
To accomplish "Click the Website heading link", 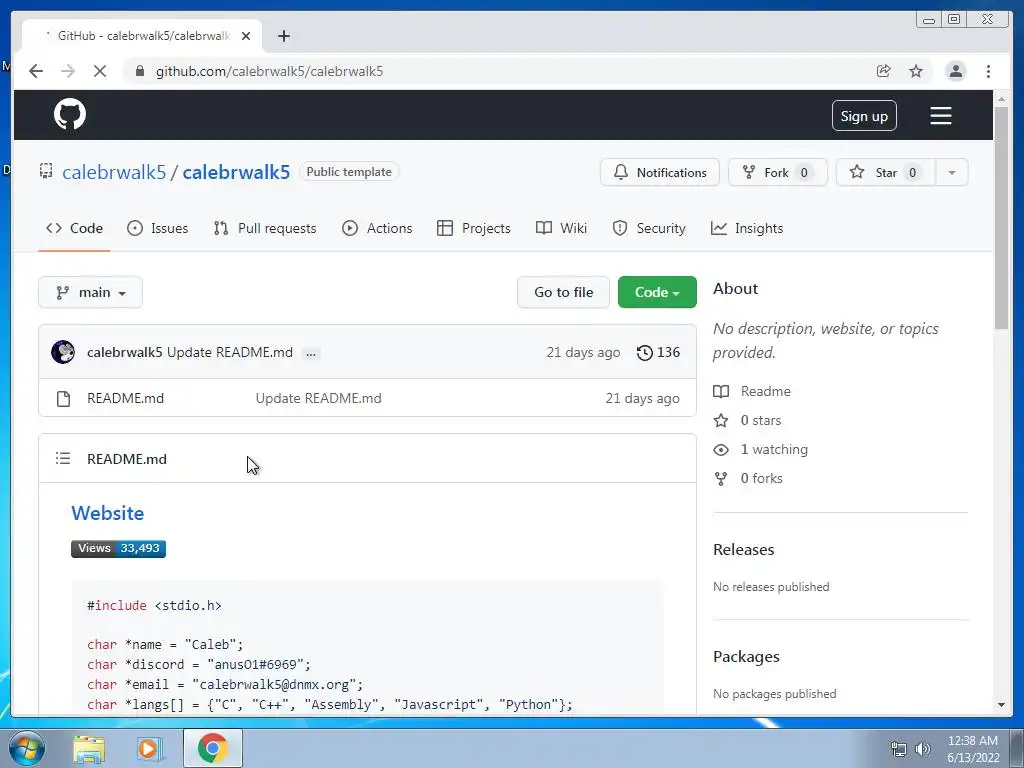I will [x=108, y=513].
